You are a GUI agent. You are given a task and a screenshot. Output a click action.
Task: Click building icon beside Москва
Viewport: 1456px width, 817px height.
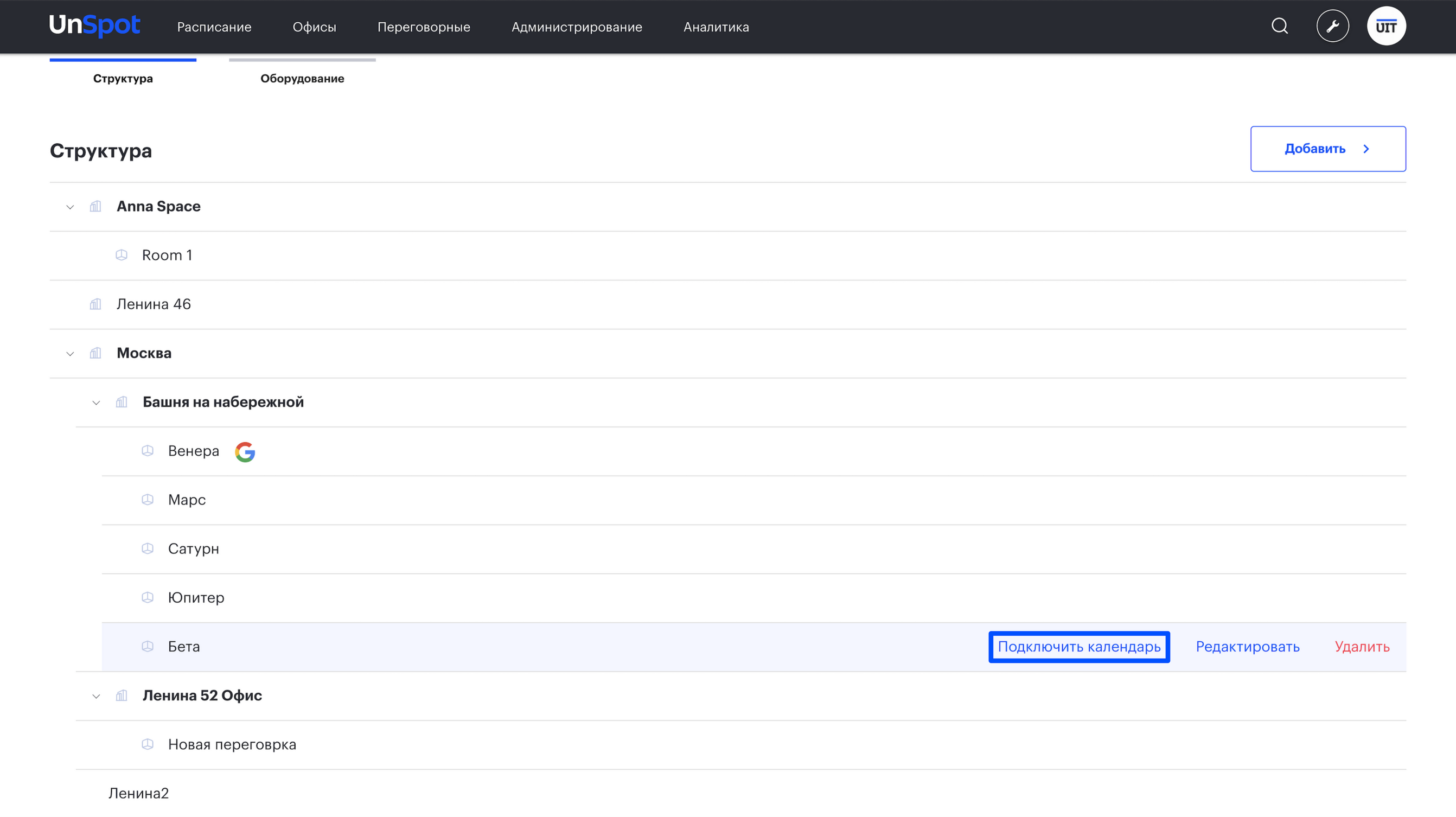95,353
